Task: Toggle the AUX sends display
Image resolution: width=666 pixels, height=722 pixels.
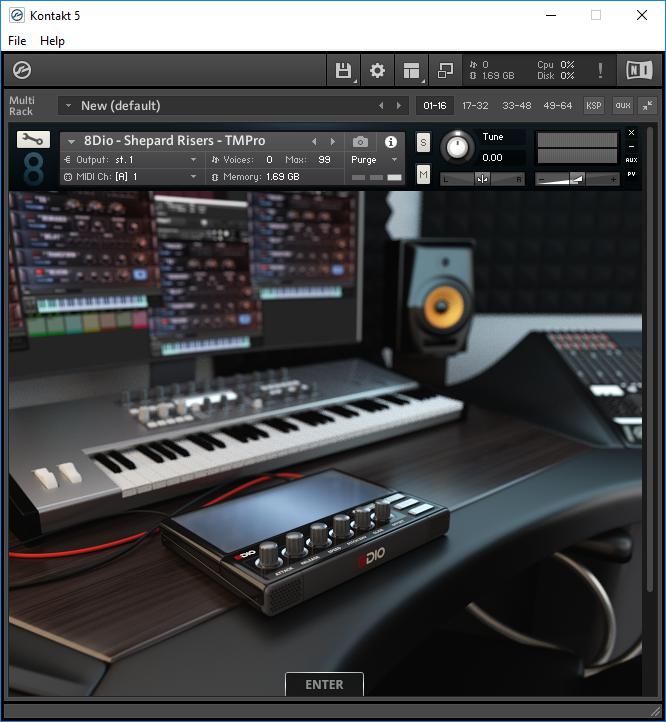Action: pyautogui.click(x=631, y=160)
